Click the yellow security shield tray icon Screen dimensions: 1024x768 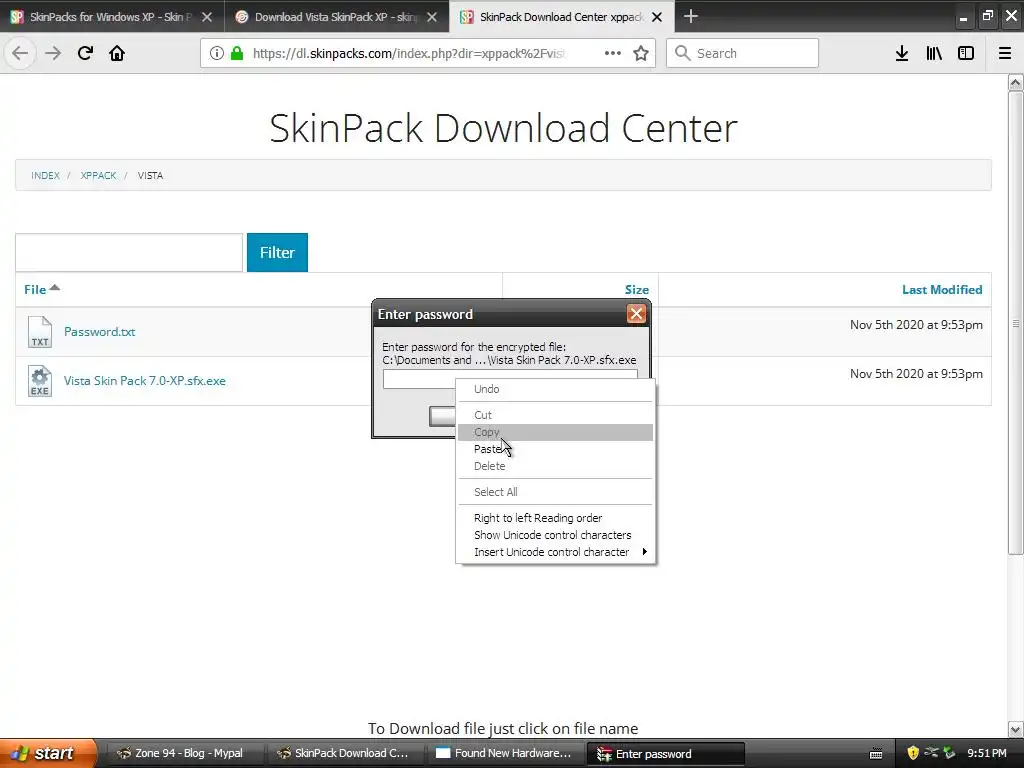click(913, 753)
